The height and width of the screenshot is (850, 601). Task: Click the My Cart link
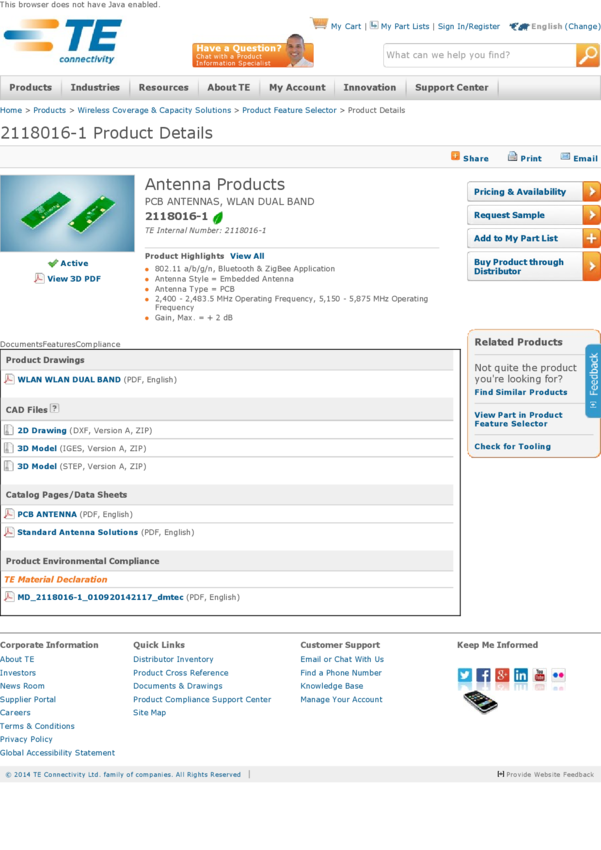tap(346, 26)
